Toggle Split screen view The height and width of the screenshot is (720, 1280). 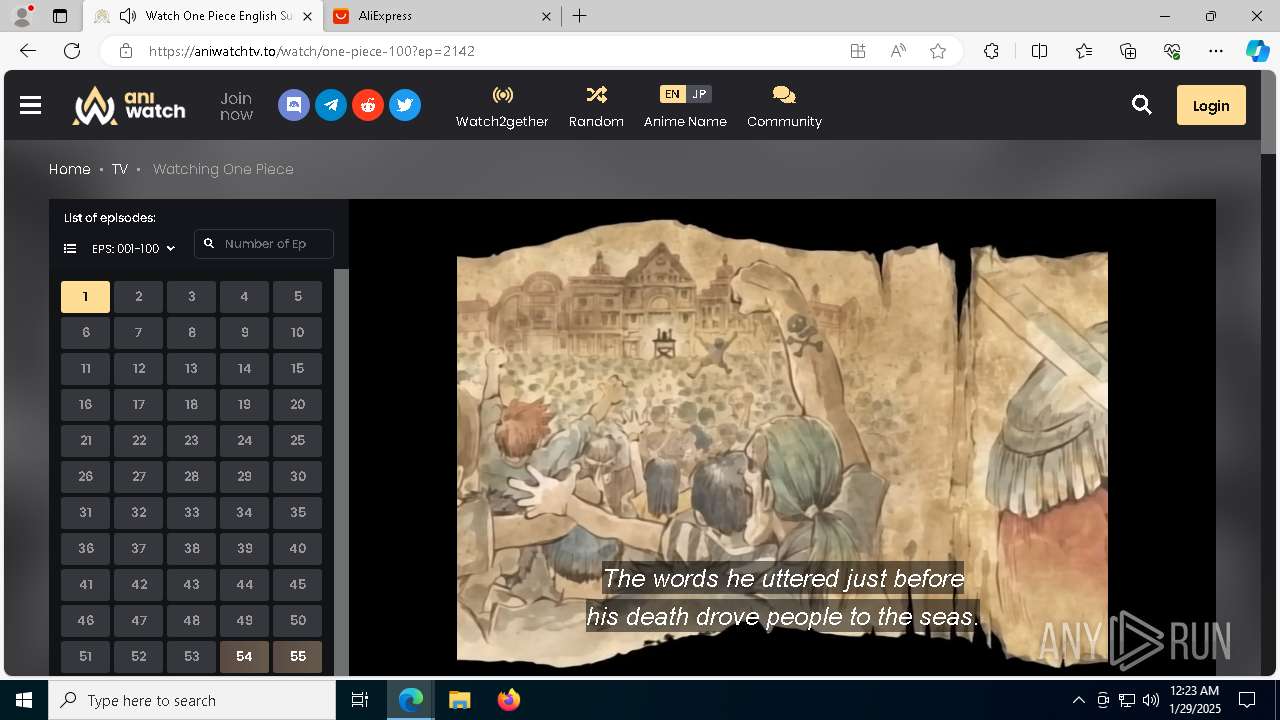tap(1039, 51)
